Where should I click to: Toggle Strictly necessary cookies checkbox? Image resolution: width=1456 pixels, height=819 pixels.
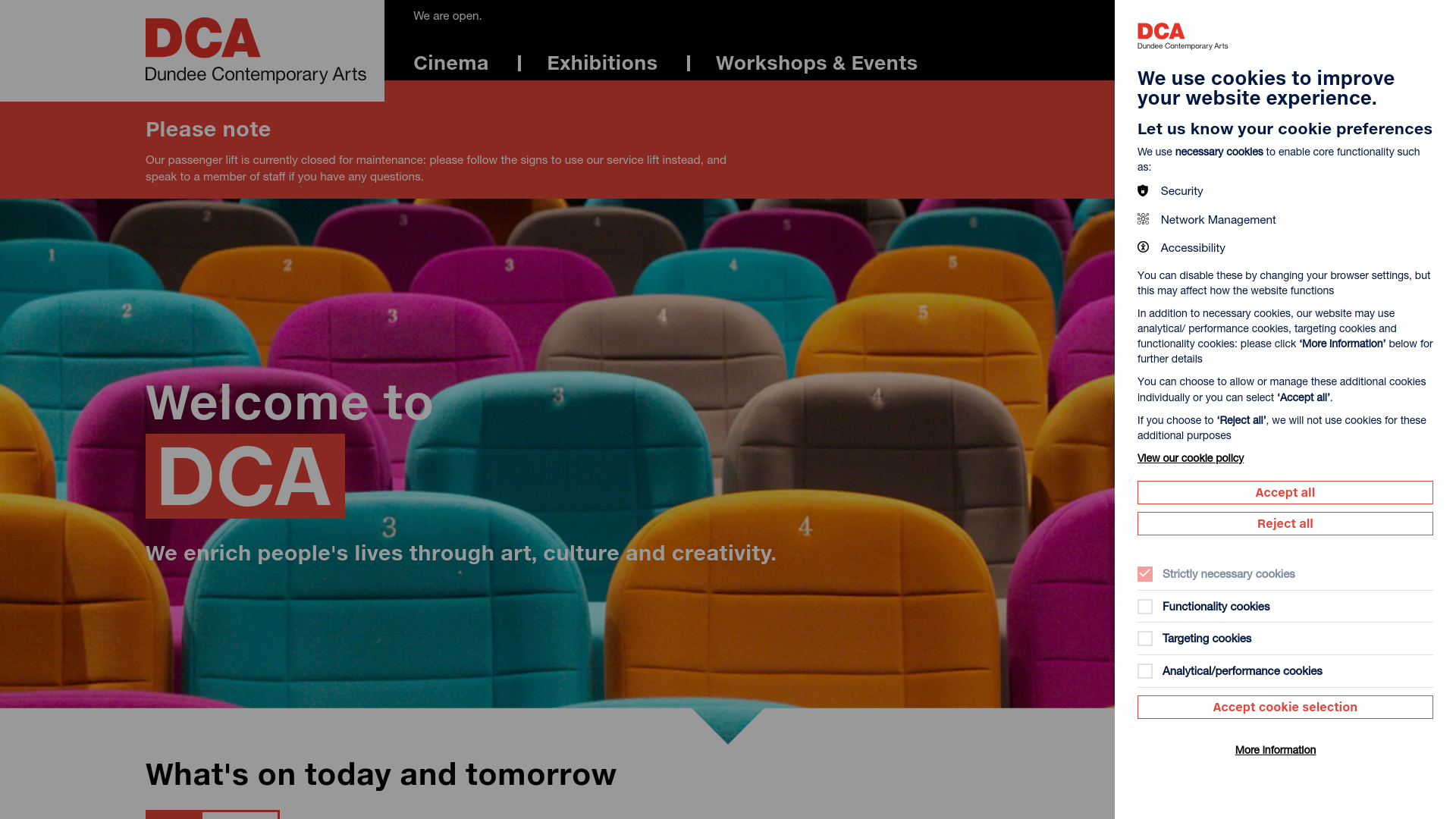[x=1145, y=574]
